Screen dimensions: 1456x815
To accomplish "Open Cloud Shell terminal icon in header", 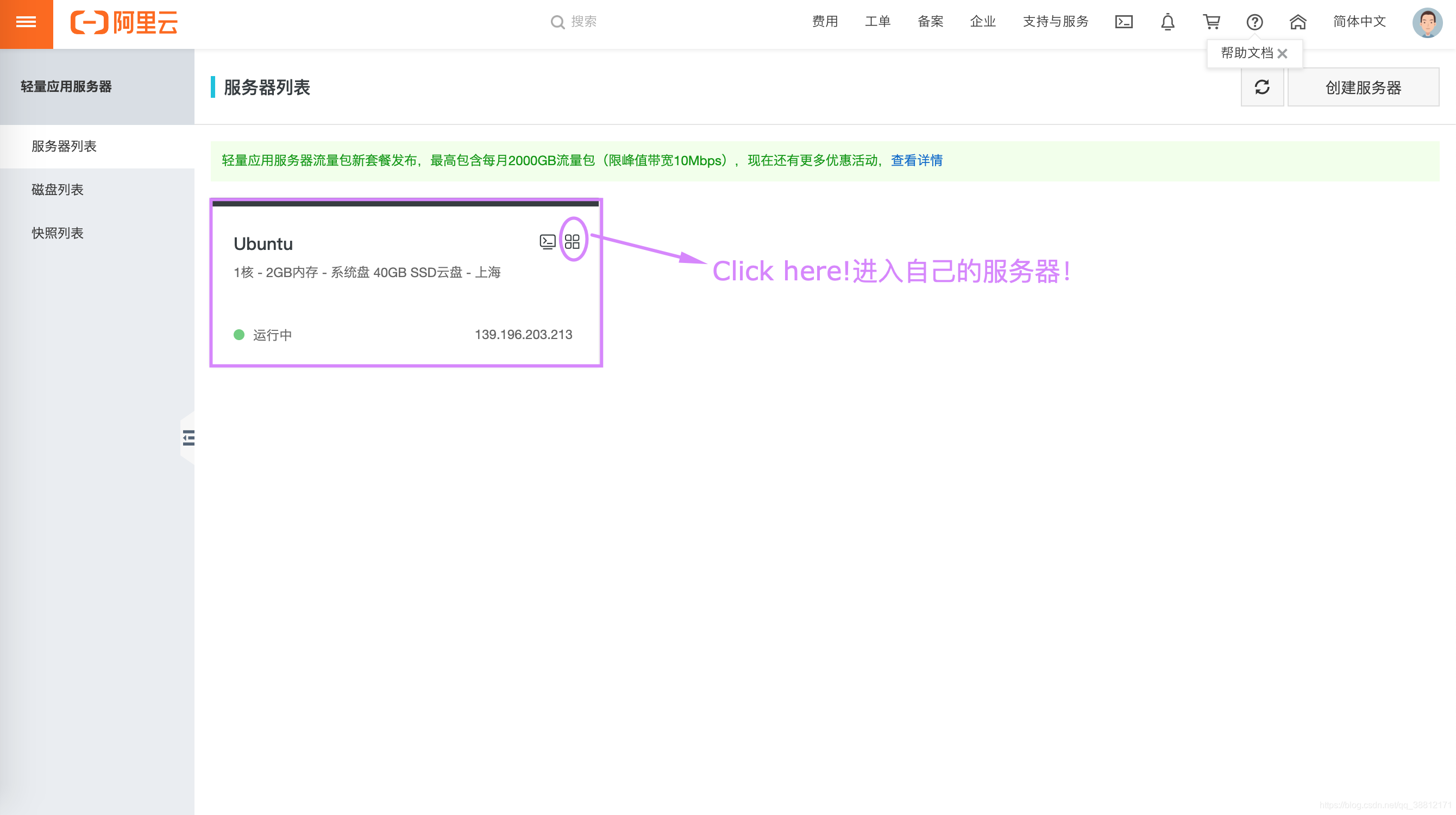I will (1123, 22).
